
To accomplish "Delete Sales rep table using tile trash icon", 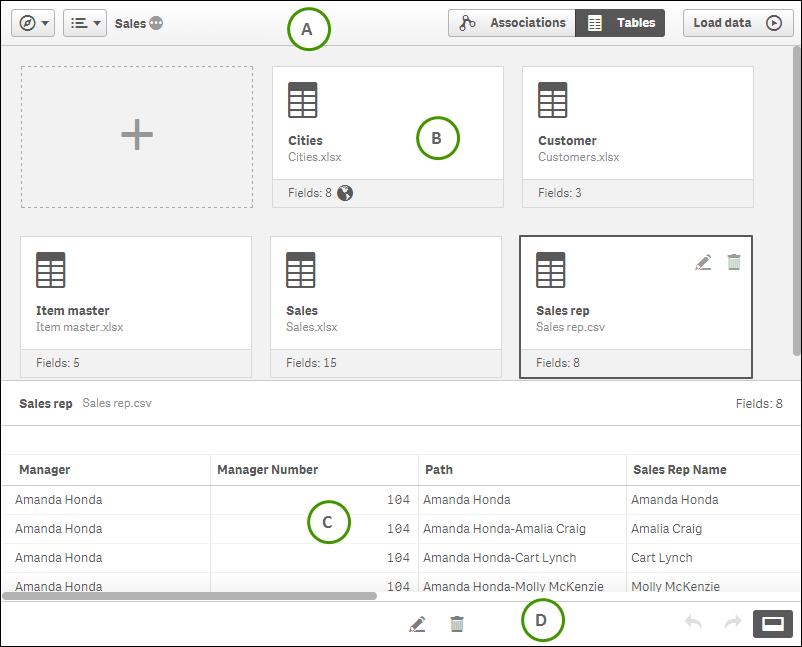I will 734,262.
